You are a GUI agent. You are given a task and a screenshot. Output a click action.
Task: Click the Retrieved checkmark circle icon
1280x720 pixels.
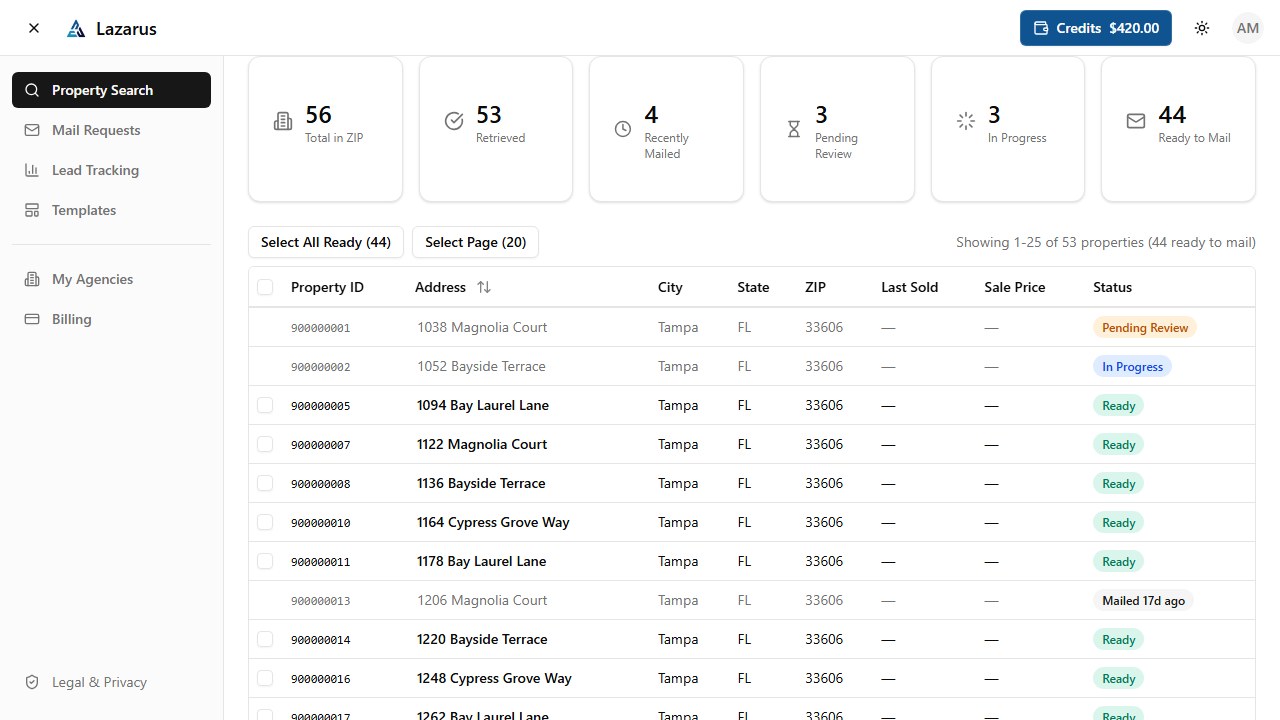coord(454,121)
